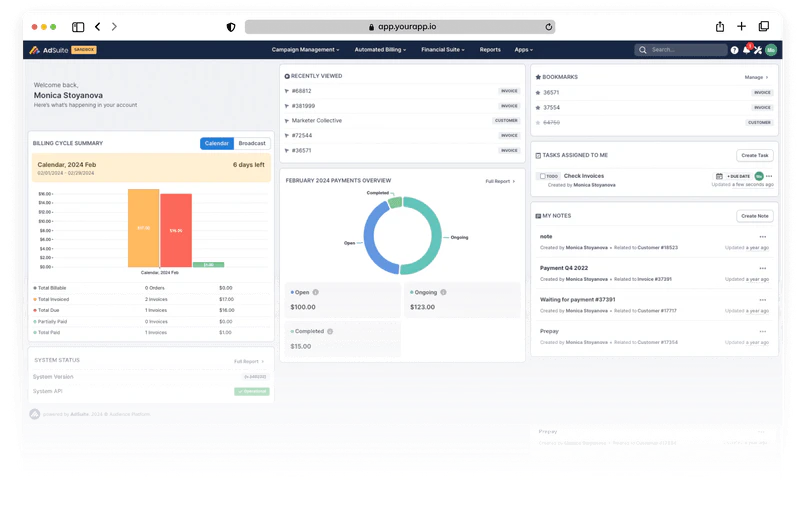Open more options for Prepay note

(x=762, y=332)
